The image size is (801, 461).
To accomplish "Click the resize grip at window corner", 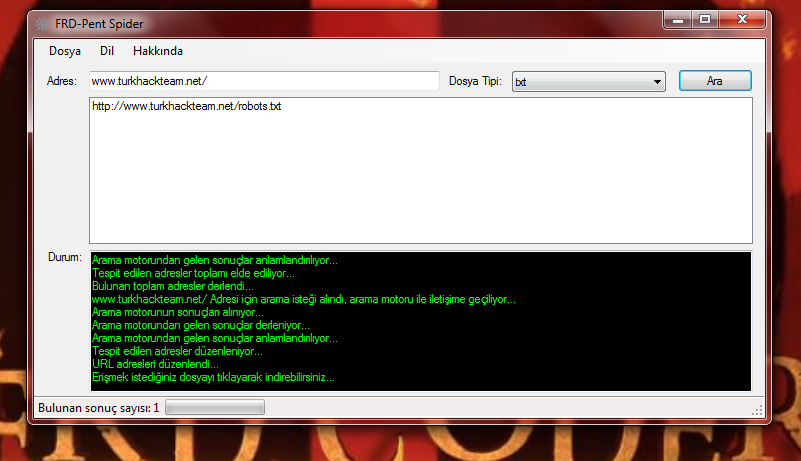I will [757, 410].
